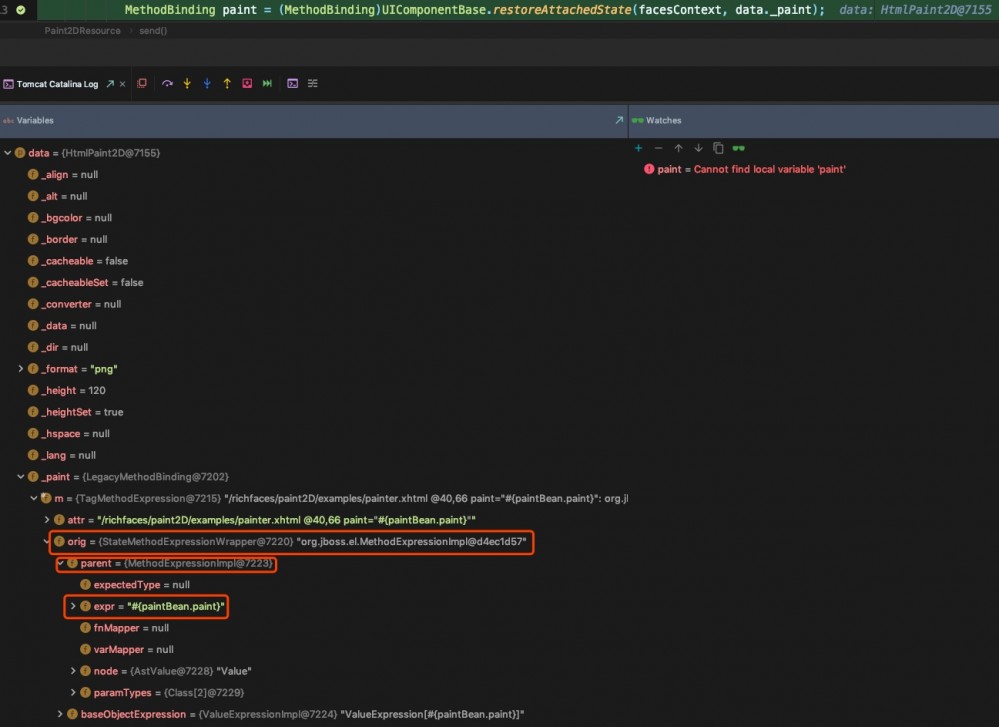Open Variables panel in new window via diagonal arrow
The width and height of the screenshot is (999, 727).
click(618, 120)
